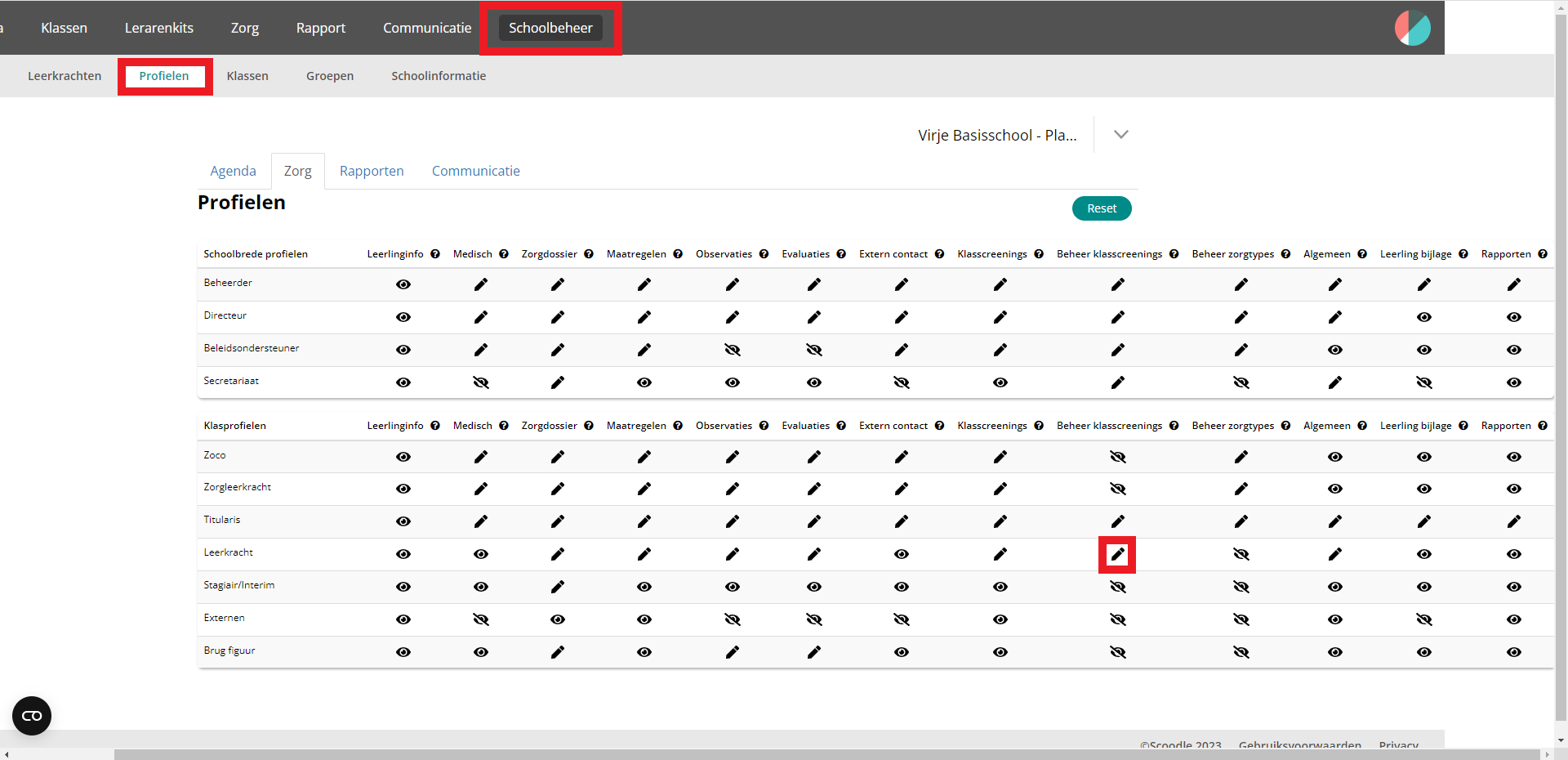
Task: Click the Titularis Rapporten pencil icon
Action: click(x=1513, y=521)
